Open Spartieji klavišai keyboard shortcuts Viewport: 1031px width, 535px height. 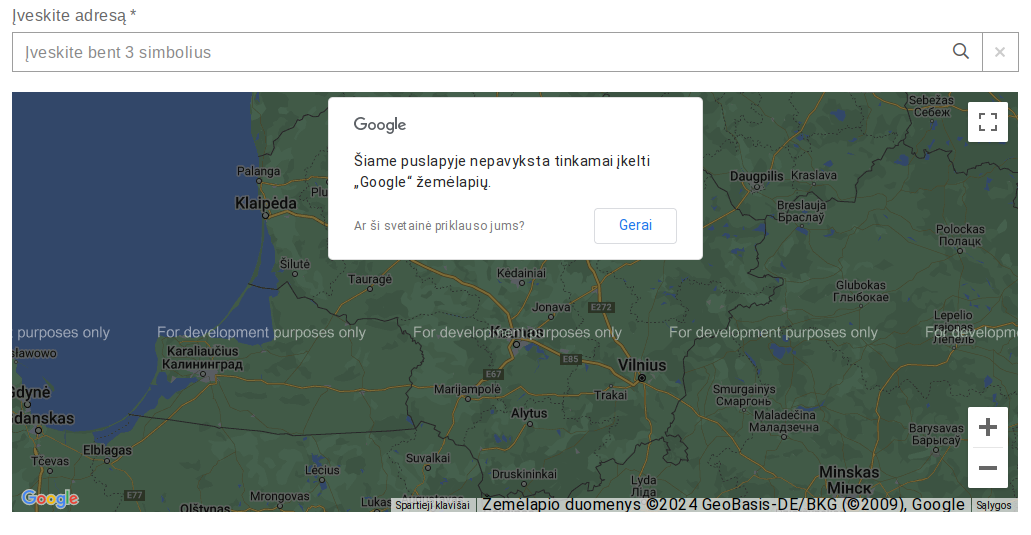(432, 505)
